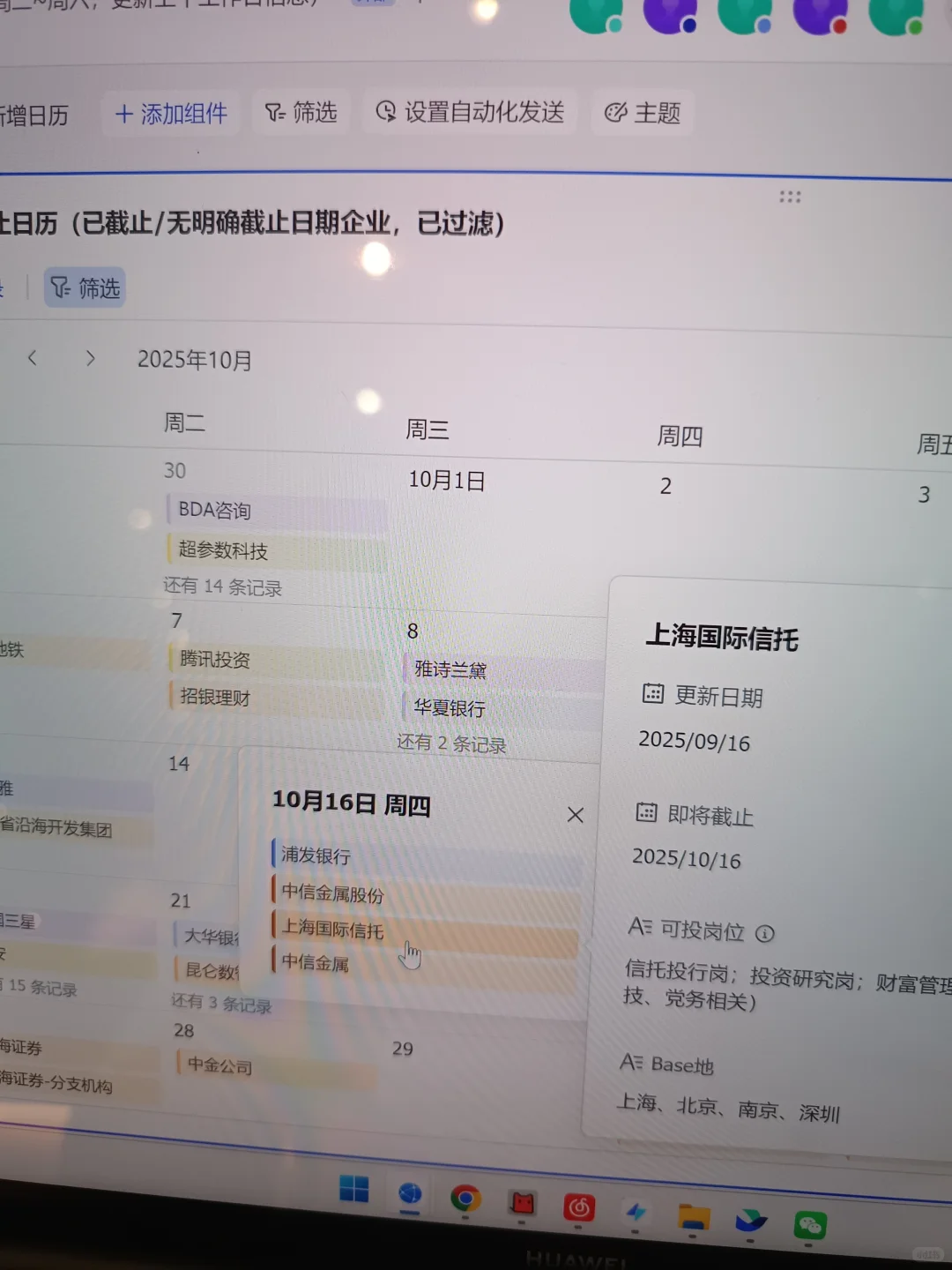Expand 还有 3 条记录 on the 21st
This screenshot has height=1270, width=952.
point(221,1004)
